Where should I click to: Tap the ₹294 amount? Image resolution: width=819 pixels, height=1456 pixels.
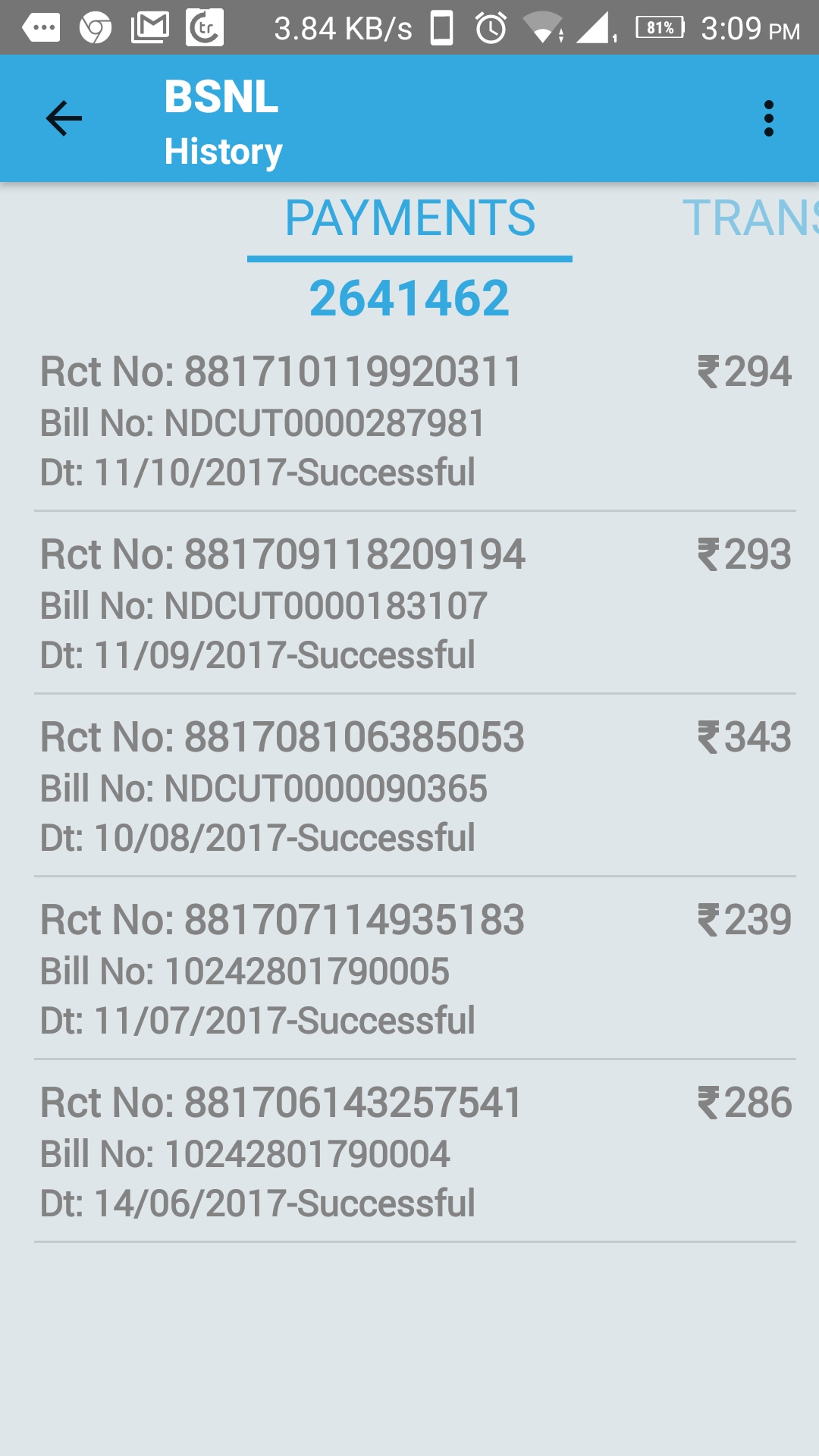tap(745, 372)
